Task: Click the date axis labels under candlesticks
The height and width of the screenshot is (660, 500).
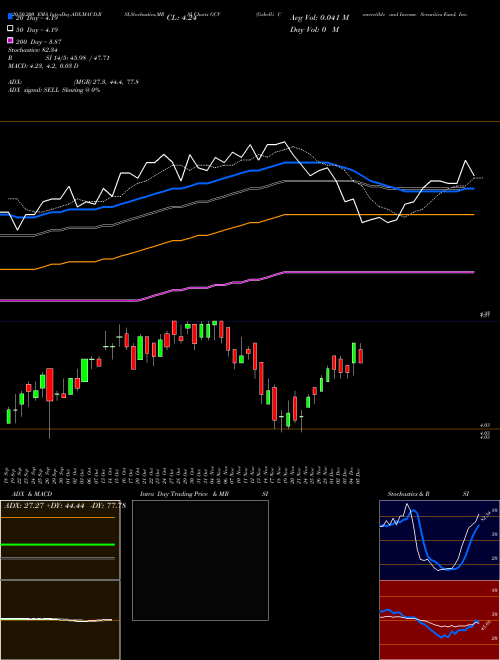Action: [x=183, y=475]
